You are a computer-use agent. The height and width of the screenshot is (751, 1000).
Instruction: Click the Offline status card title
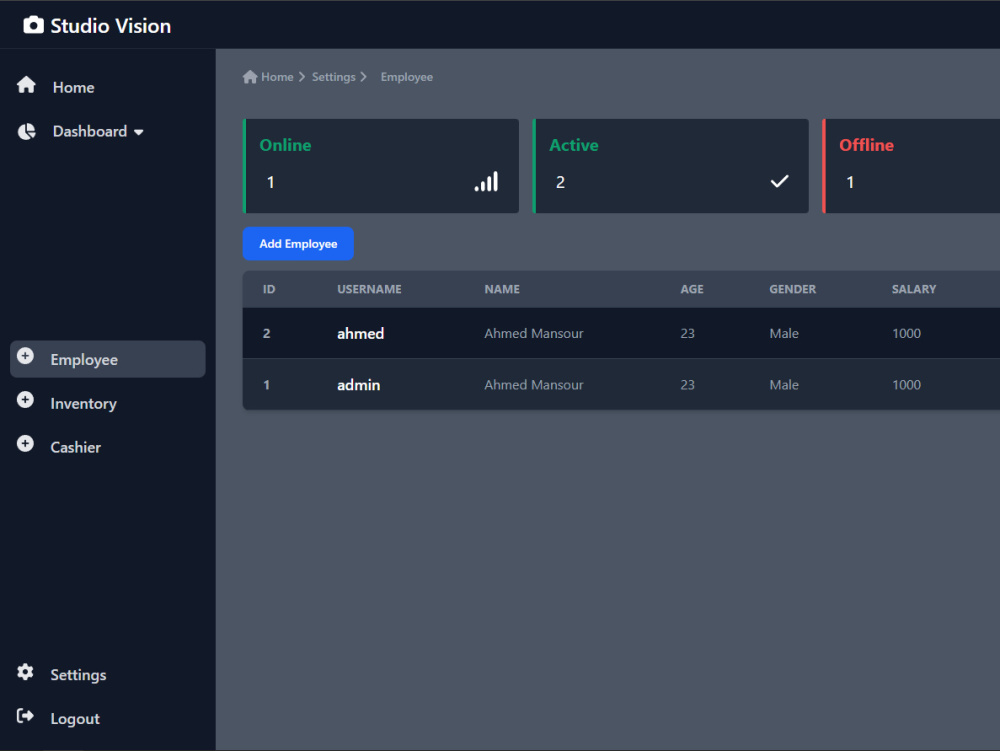pyautogui.click(x=866, y=145)
